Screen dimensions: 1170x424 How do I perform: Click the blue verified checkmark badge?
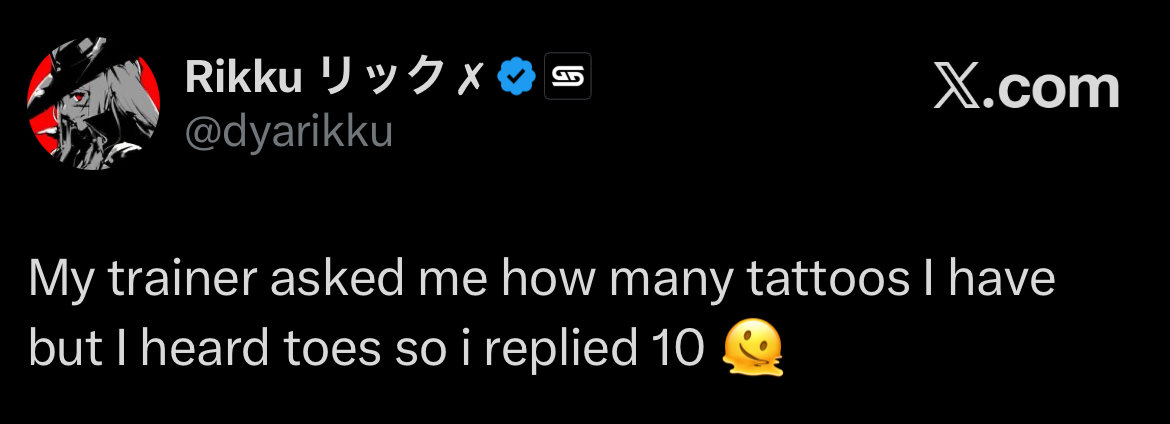[516, 77]
